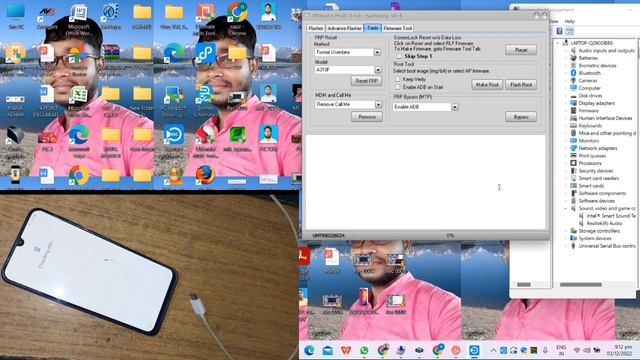Click the horizontal scrollbar under device tree
Image resolution: width=640 pixels, height=360 pixels.
[581, 284]
